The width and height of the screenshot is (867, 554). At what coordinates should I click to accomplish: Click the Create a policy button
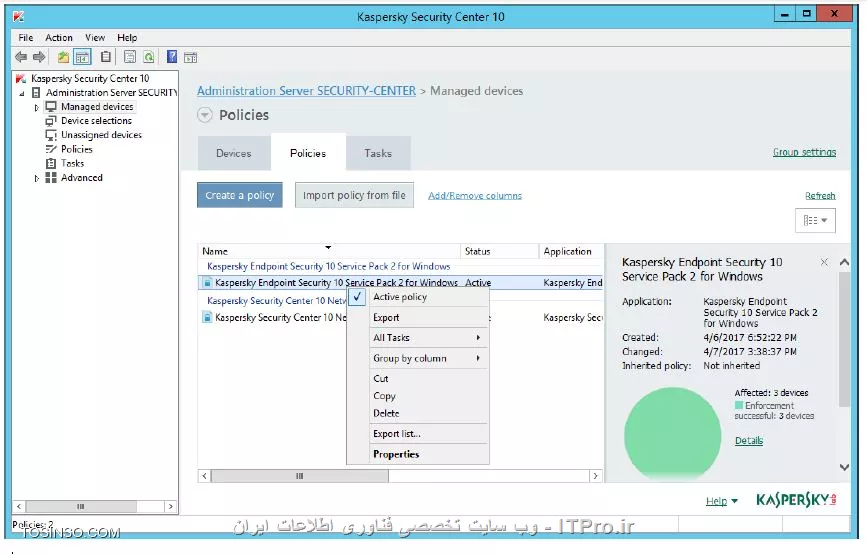pyautogui.click(x=239, y=195)
